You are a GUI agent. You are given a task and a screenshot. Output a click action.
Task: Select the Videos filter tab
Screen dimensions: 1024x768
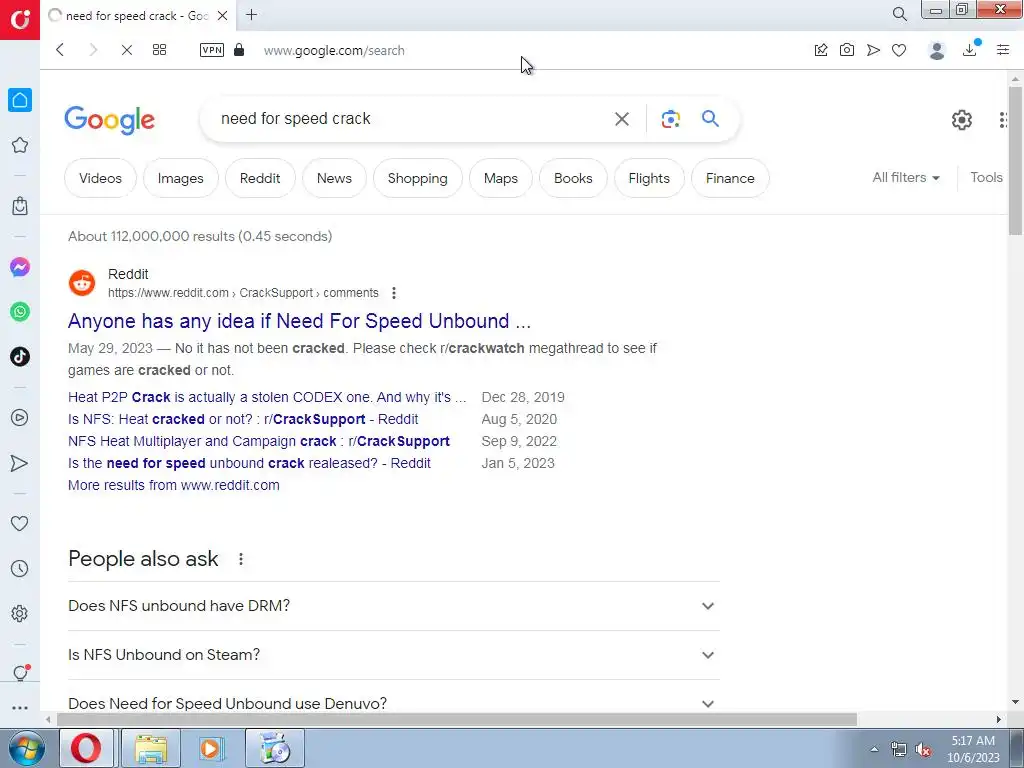click(101, 178)
